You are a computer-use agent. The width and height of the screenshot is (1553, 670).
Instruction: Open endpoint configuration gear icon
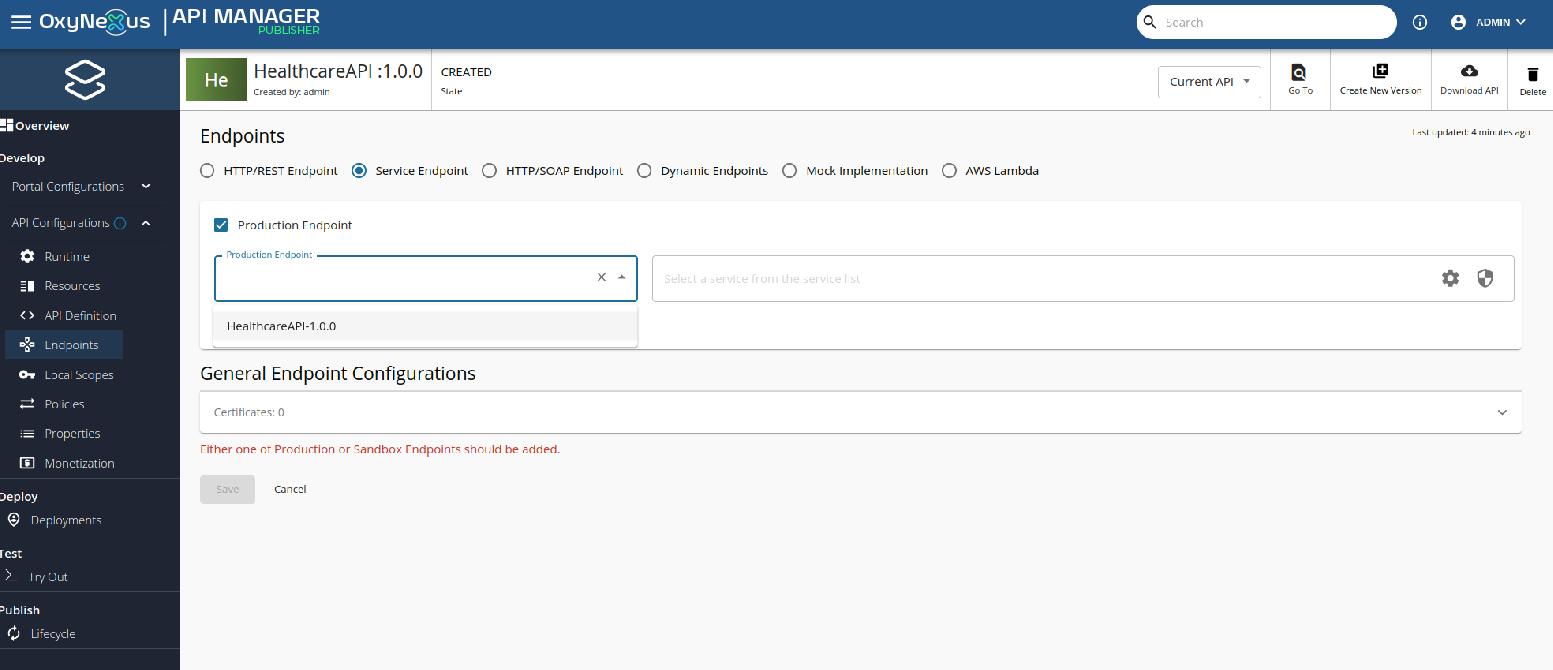[1450, 278]
